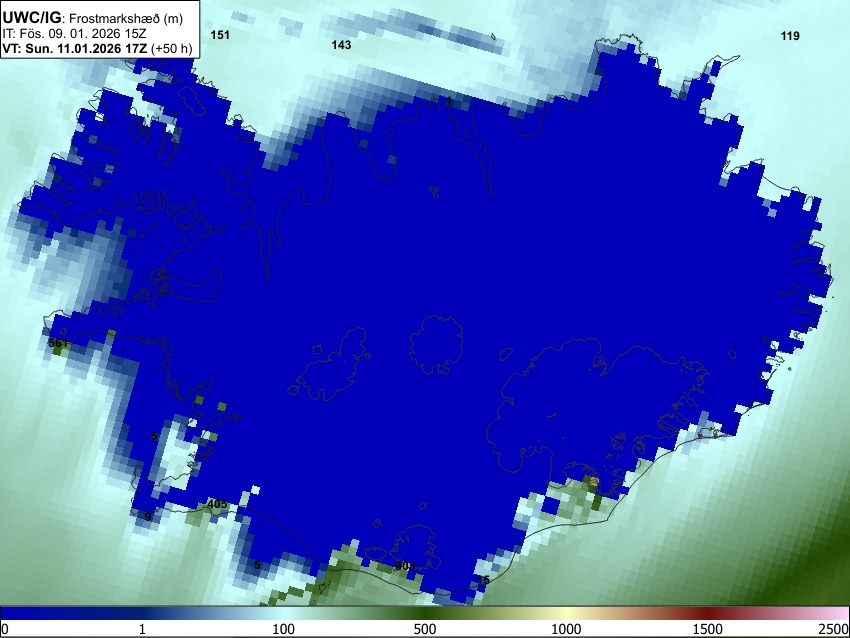Viewport: 850px width, 638px height.
Task: Click the '(+50 h)' forecast offset text
Action: tap(171, 48)
